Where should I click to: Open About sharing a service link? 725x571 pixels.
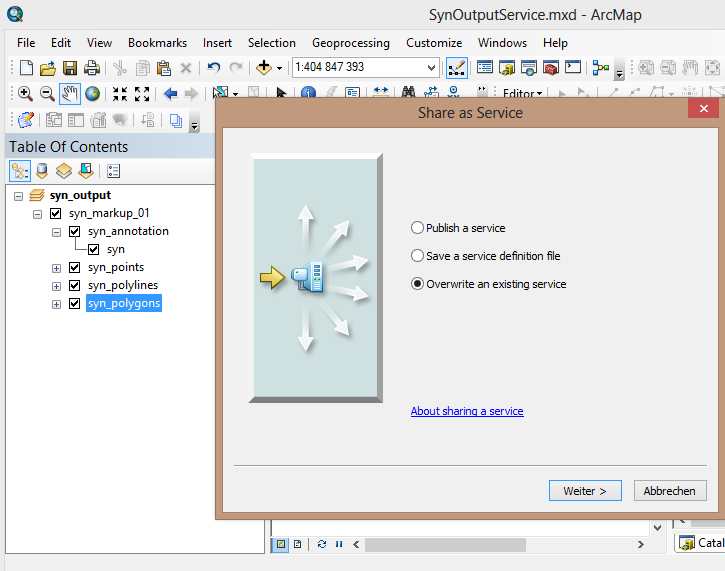click(x=467, y=411)
